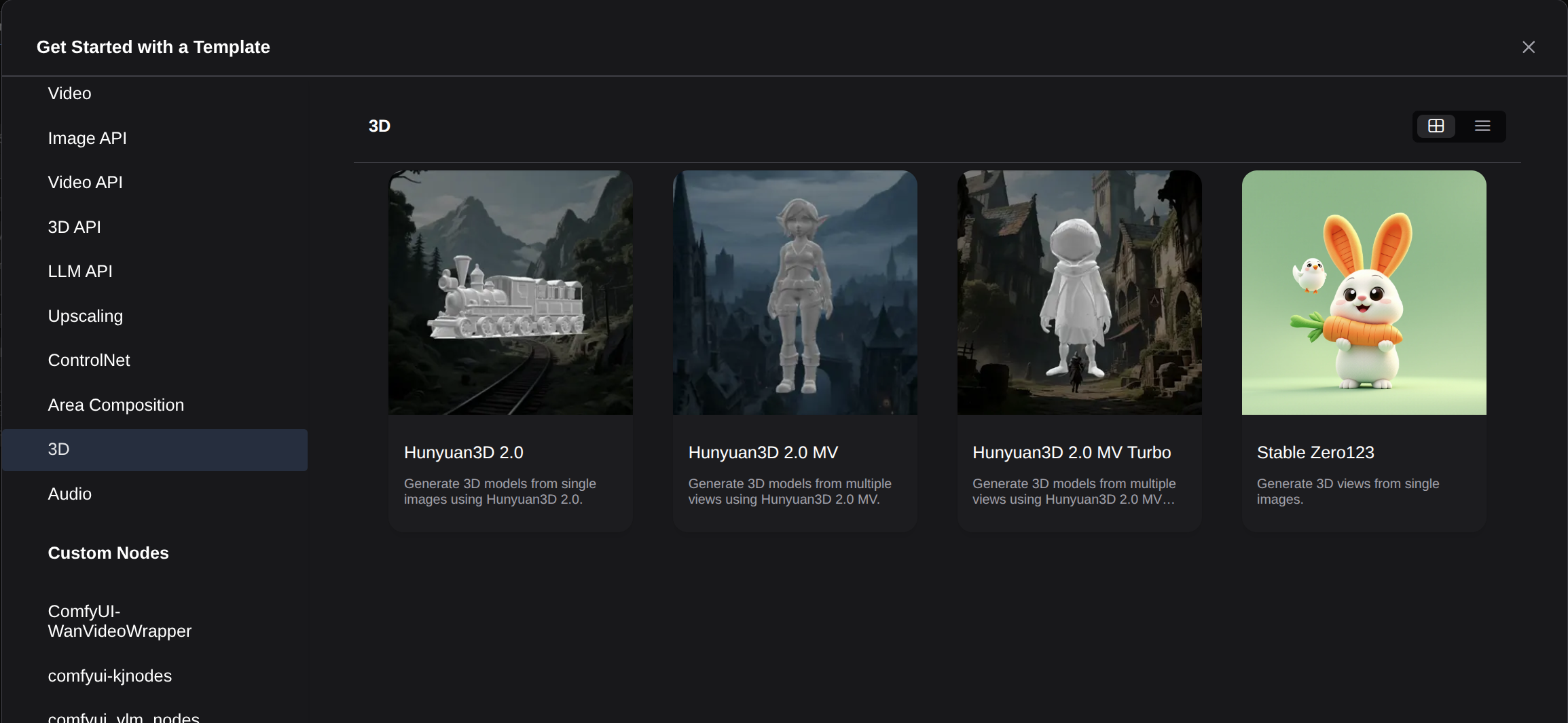This screenshot has height=723, width=1568.
Task: Click 'Generate 3D models from single images' description
Action: (500, 492)
